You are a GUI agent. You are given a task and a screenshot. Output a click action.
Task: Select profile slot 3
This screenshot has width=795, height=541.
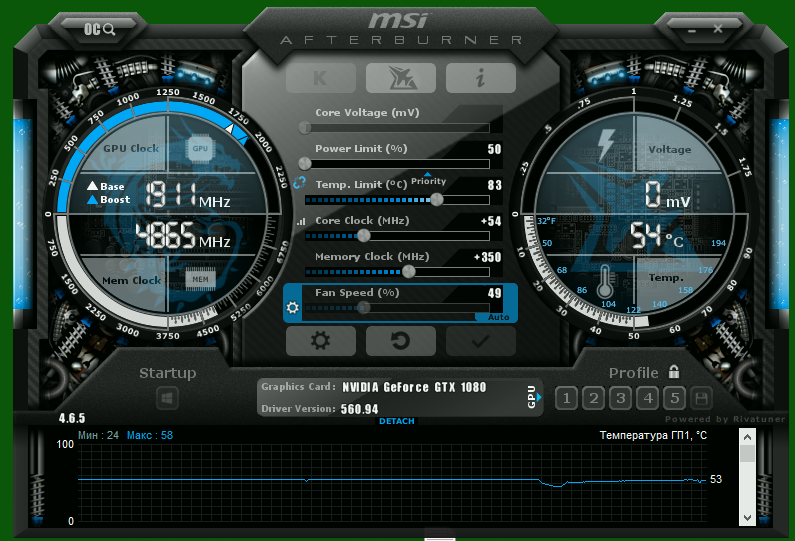point(621,399)
